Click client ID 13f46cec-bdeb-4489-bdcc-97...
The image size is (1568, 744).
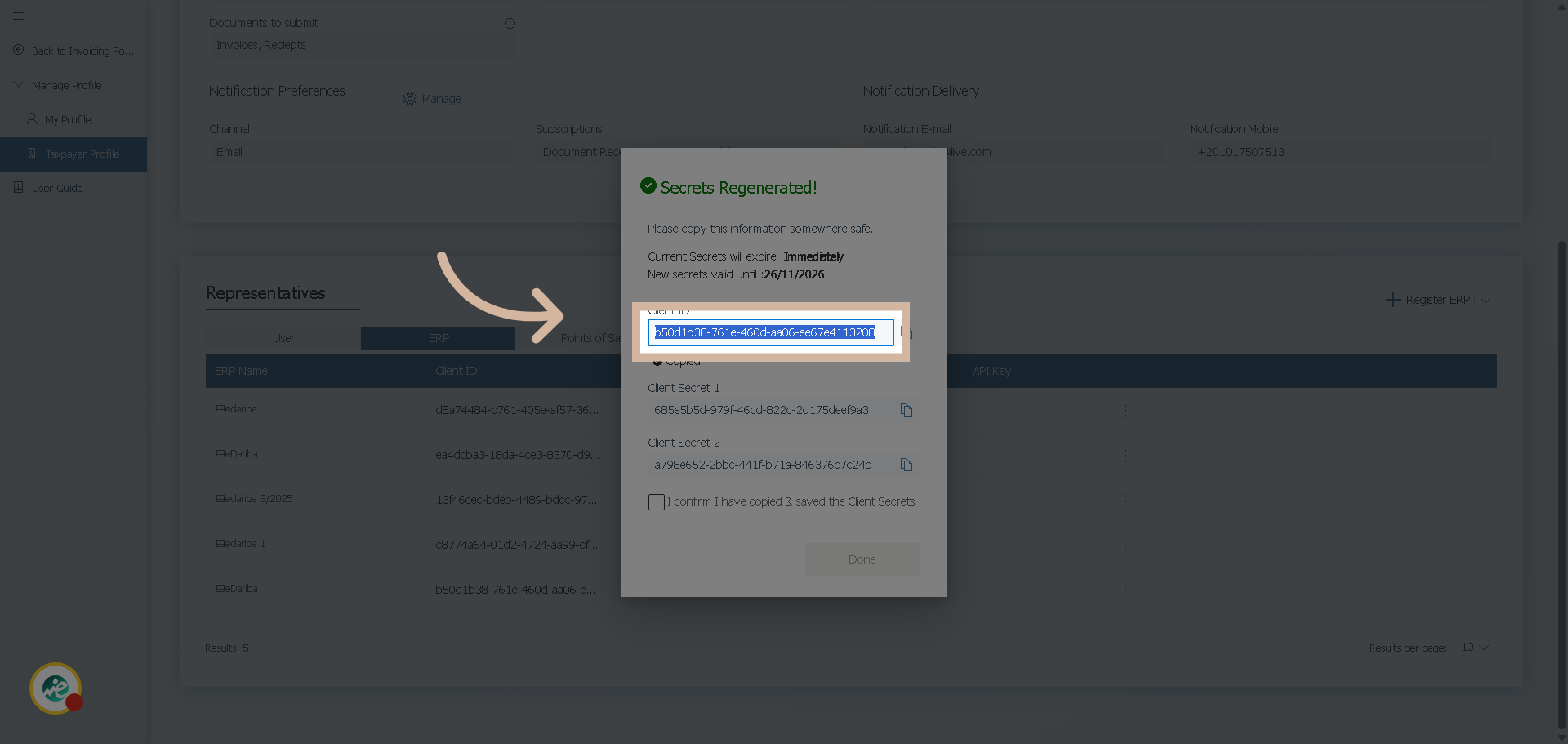(x=516, y=500)
